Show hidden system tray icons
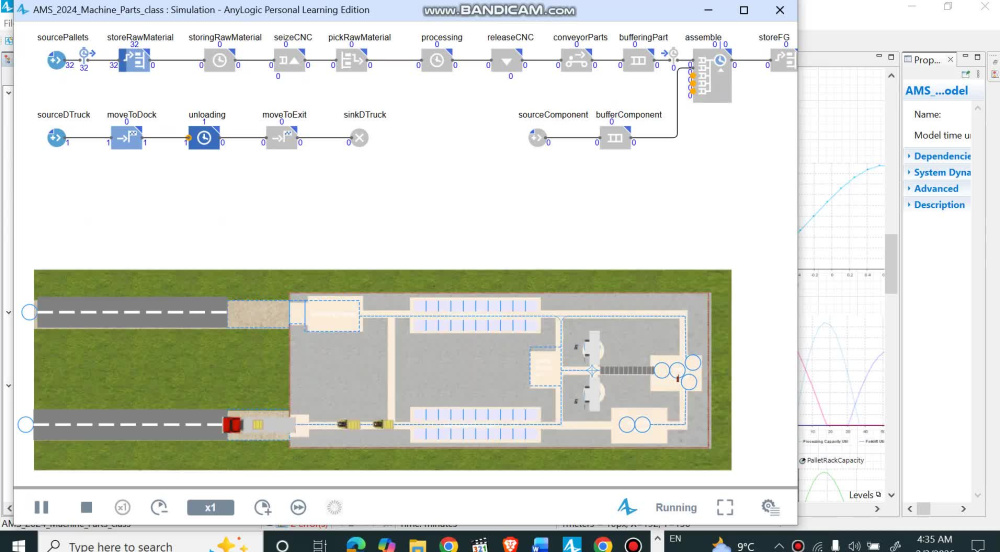The image size is (1000, 552). [x=779, y=546]
